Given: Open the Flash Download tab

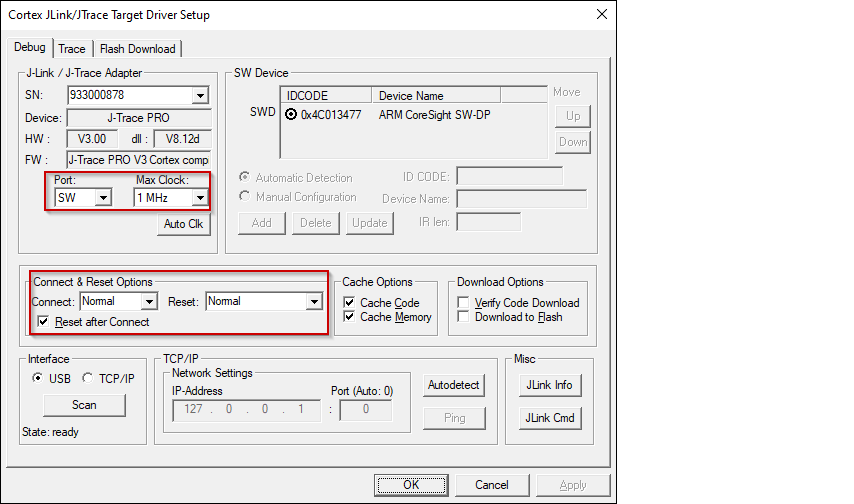Looking at the screenshot, I should click(137, 49).
